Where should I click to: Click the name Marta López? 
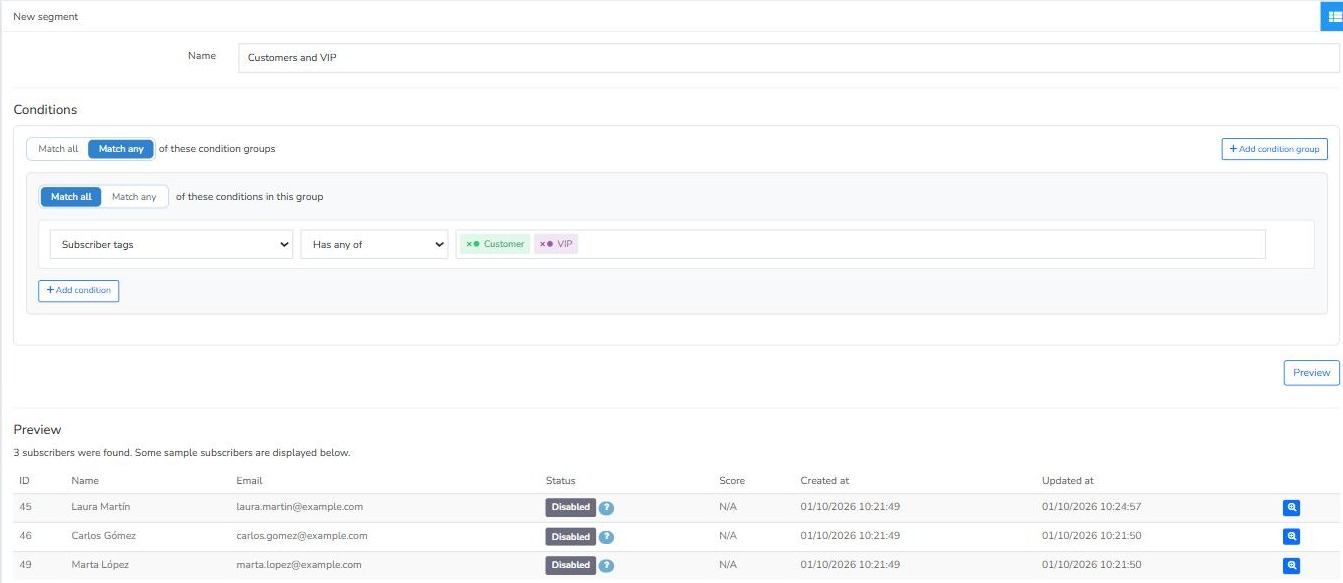(100, 565)
